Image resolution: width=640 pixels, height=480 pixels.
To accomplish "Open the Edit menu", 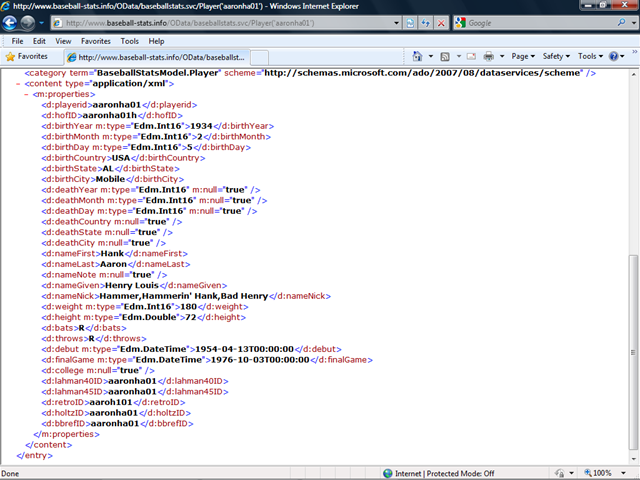I will [39, 41].
